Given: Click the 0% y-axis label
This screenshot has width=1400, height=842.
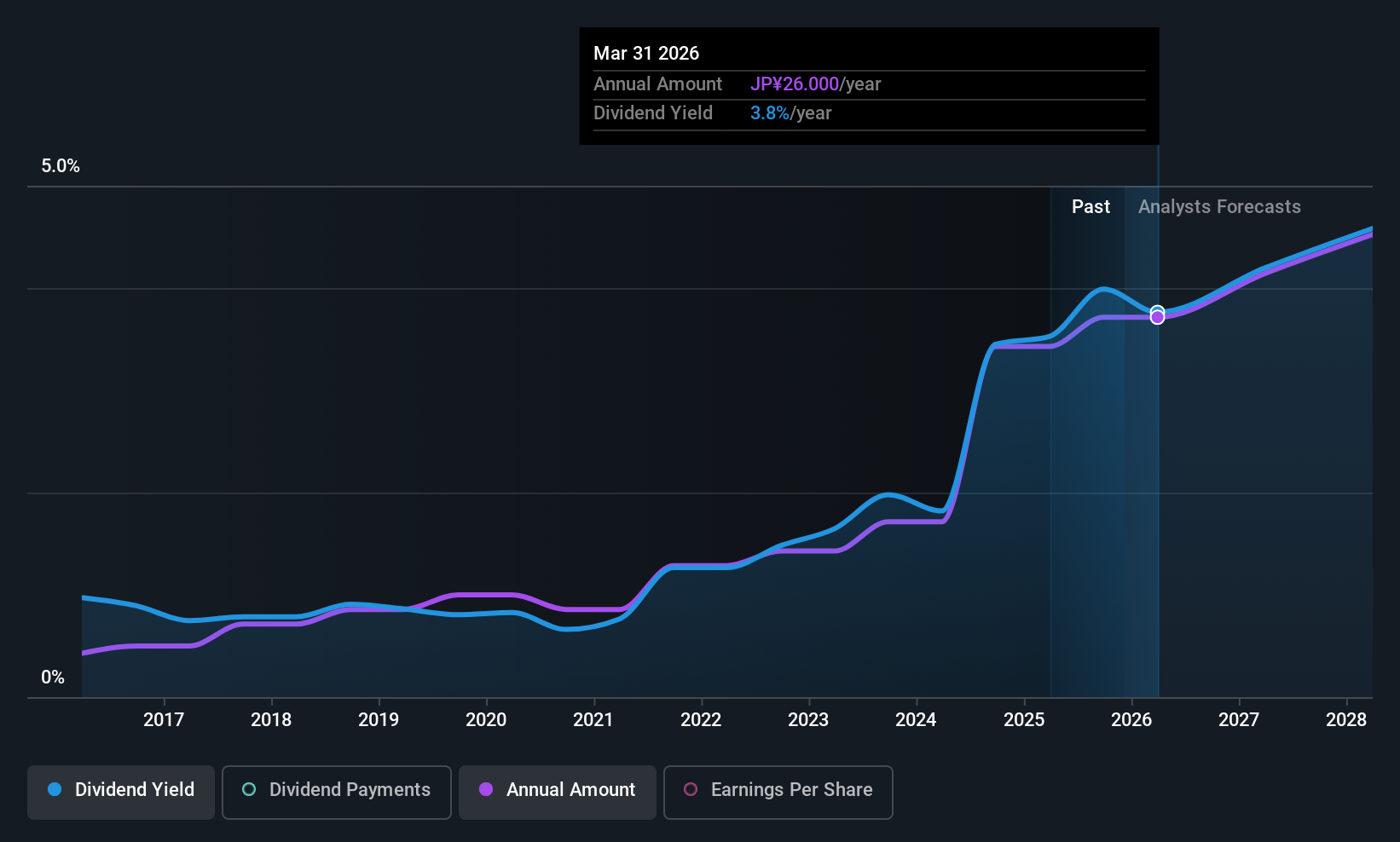Looking at the screenshot, I should [x=53, y=678].
